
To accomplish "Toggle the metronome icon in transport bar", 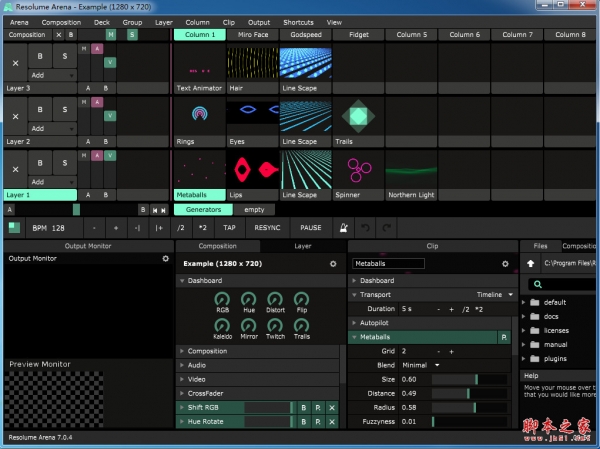I will tap(344, 227).
